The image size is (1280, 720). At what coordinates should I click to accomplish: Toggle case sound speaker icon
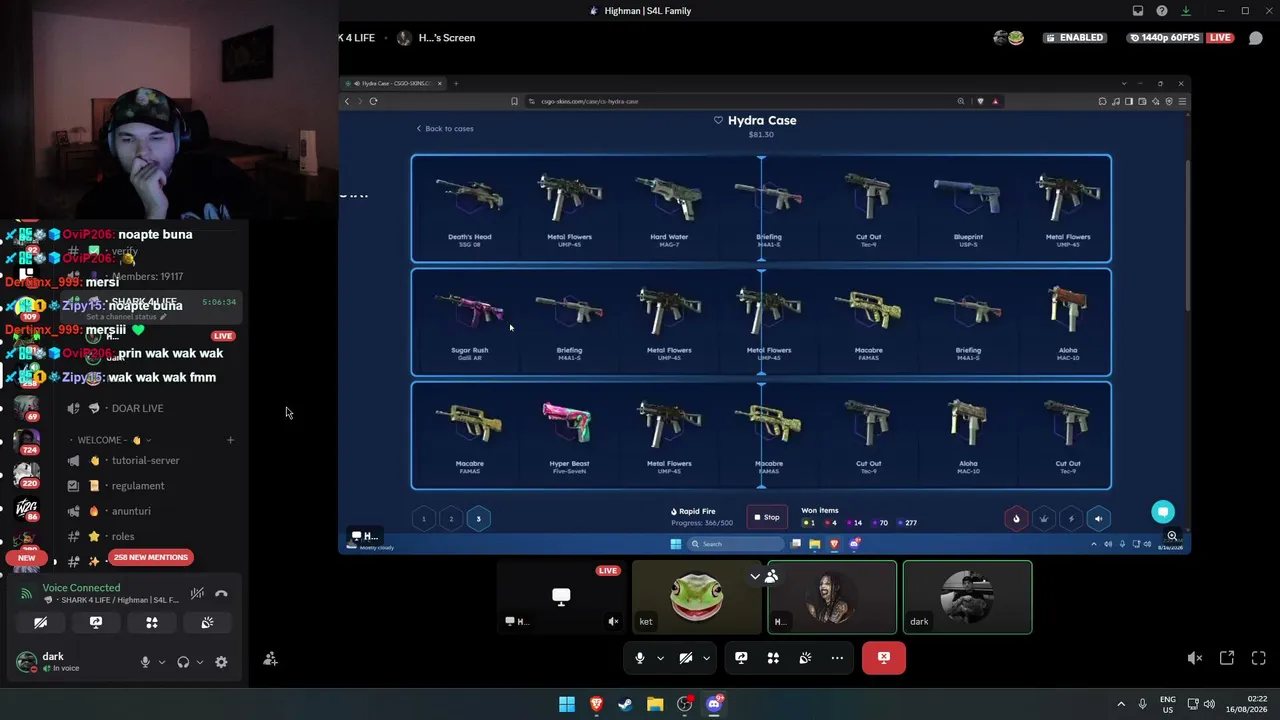[1098, 518]
